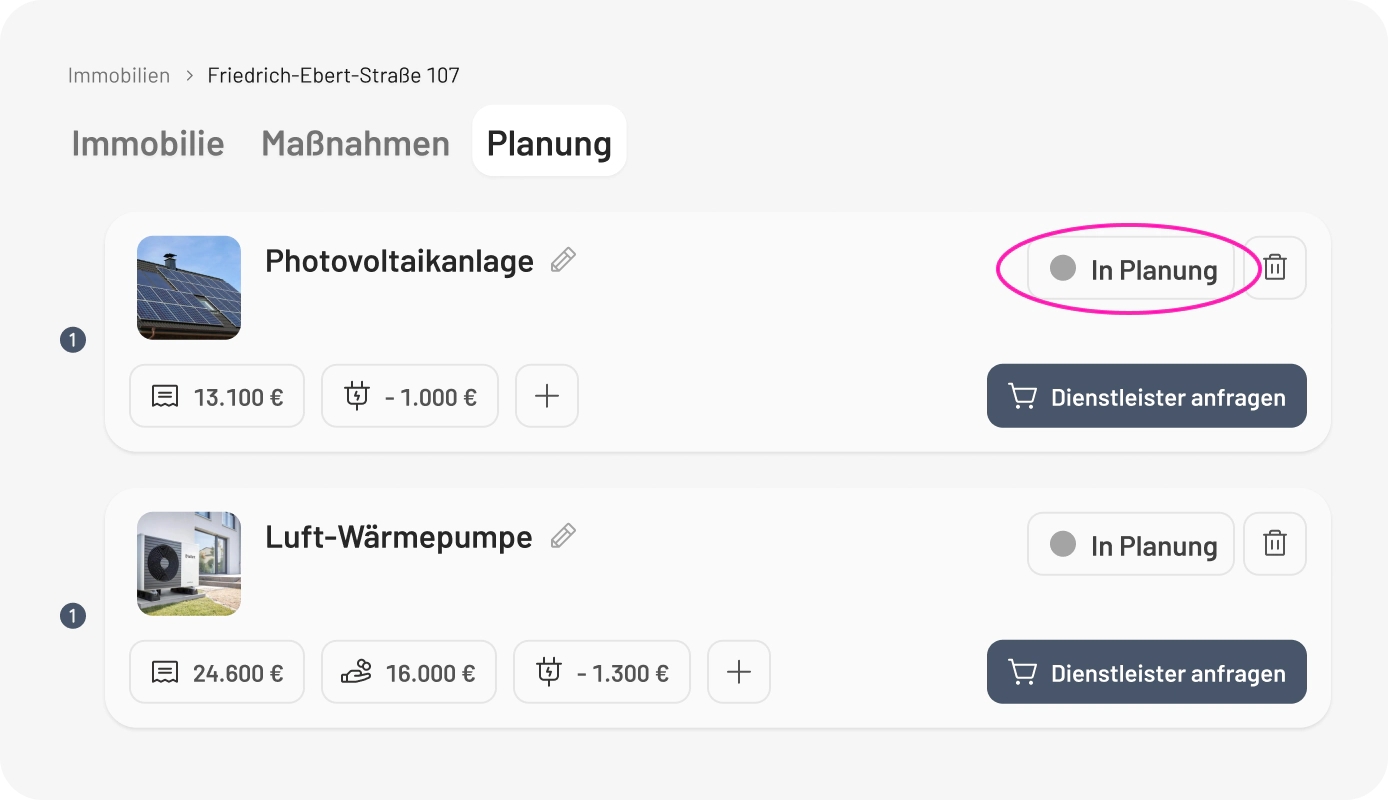Switch to the Maßnahmen tab
This screenshot has width=1388, height=800.
[355, 143]
